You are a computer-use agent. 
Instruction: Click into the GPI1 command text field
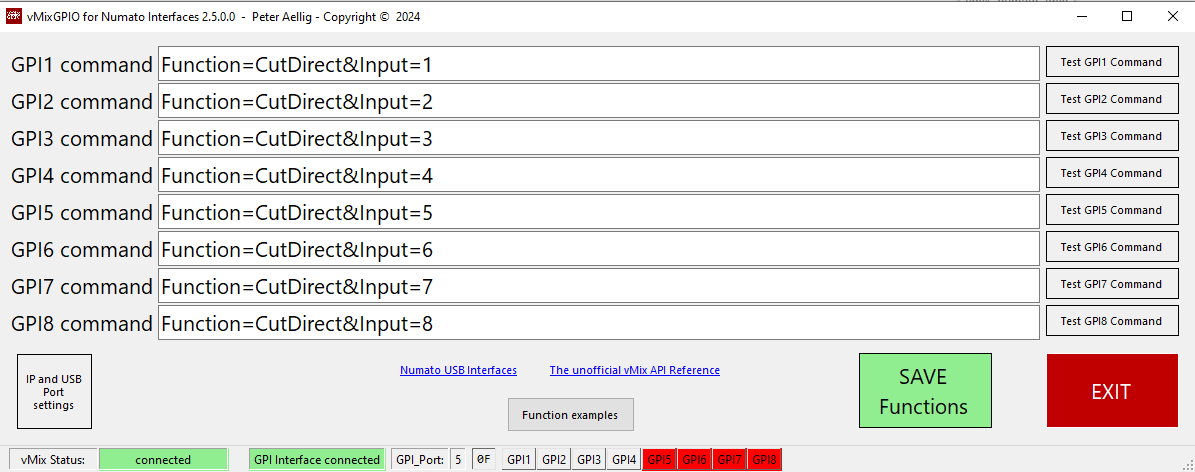[x=598, y=65]
